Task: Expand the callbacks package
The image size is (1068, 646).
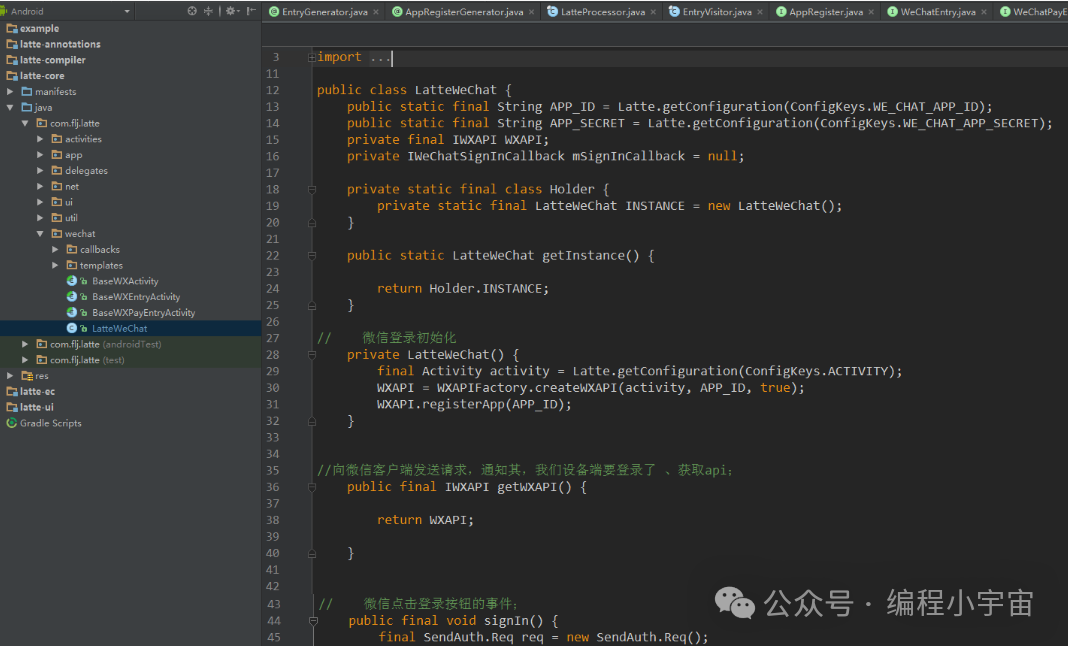Action: [55, 250]
